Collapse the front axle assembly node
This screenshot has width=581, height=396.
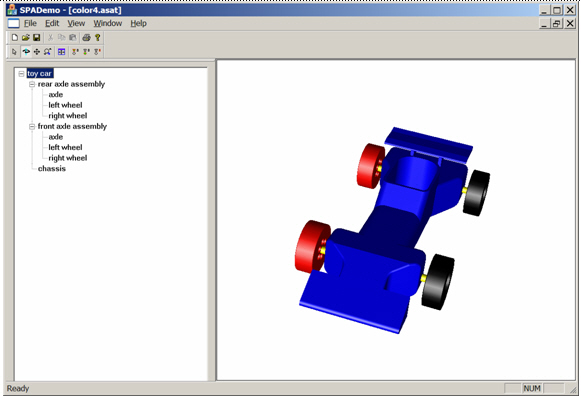tap(32, 127)
